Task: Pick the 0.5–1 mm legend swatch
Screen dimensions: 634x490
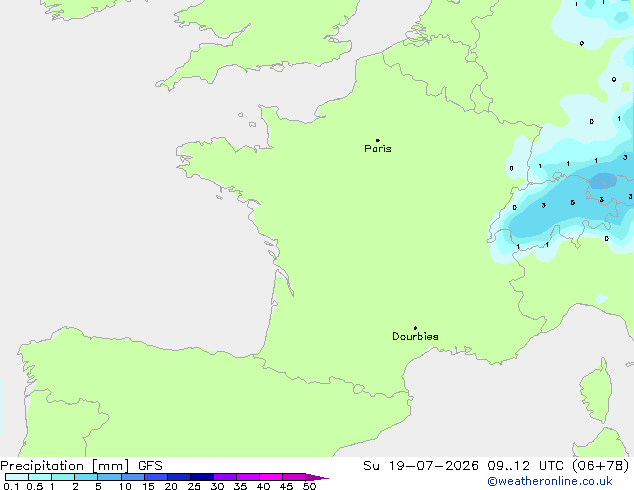Action: pos(40,477)
